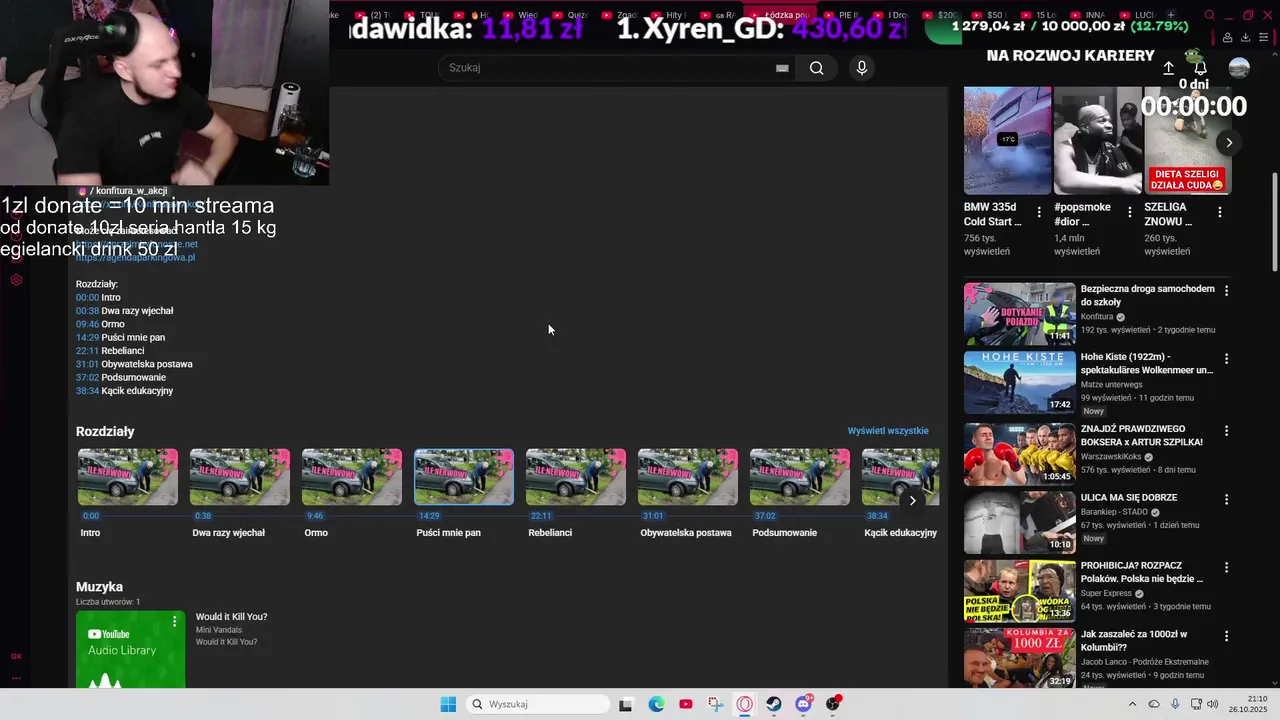Open OBS Studio from the taskbar

point(833,704)
